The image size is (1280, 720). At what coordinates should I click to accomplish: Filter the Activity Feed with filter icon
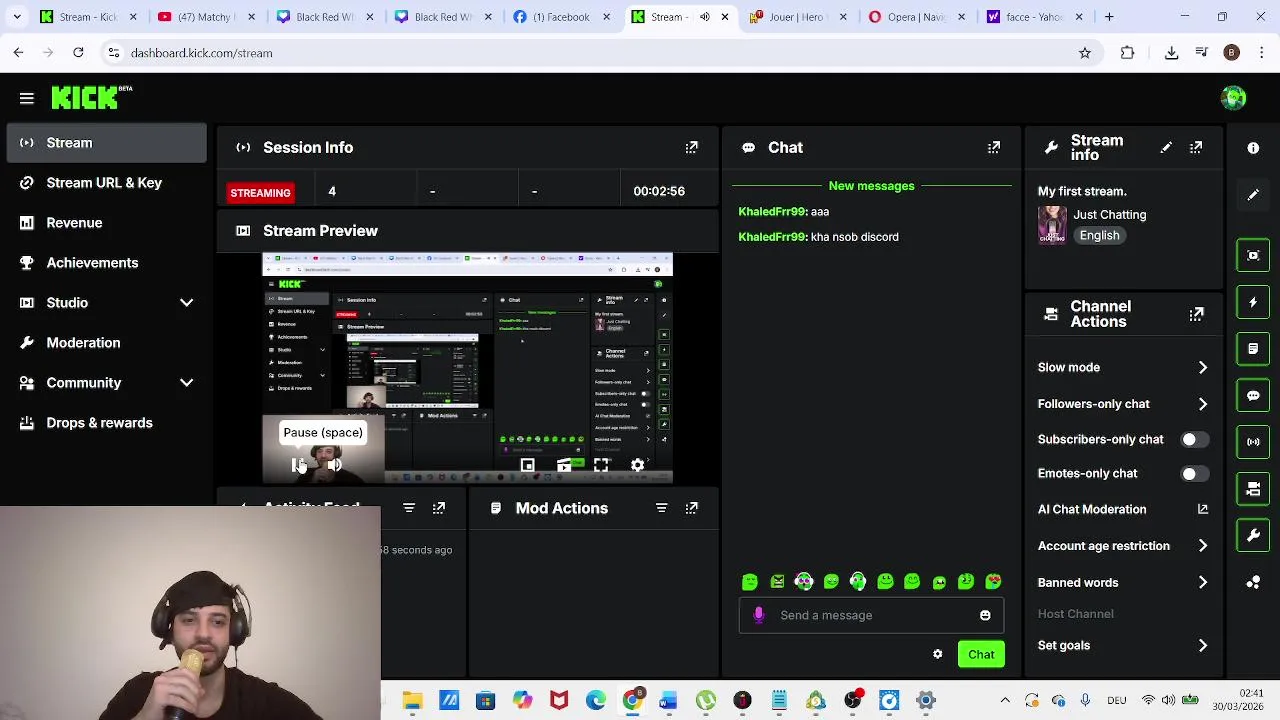pos(409,508)
